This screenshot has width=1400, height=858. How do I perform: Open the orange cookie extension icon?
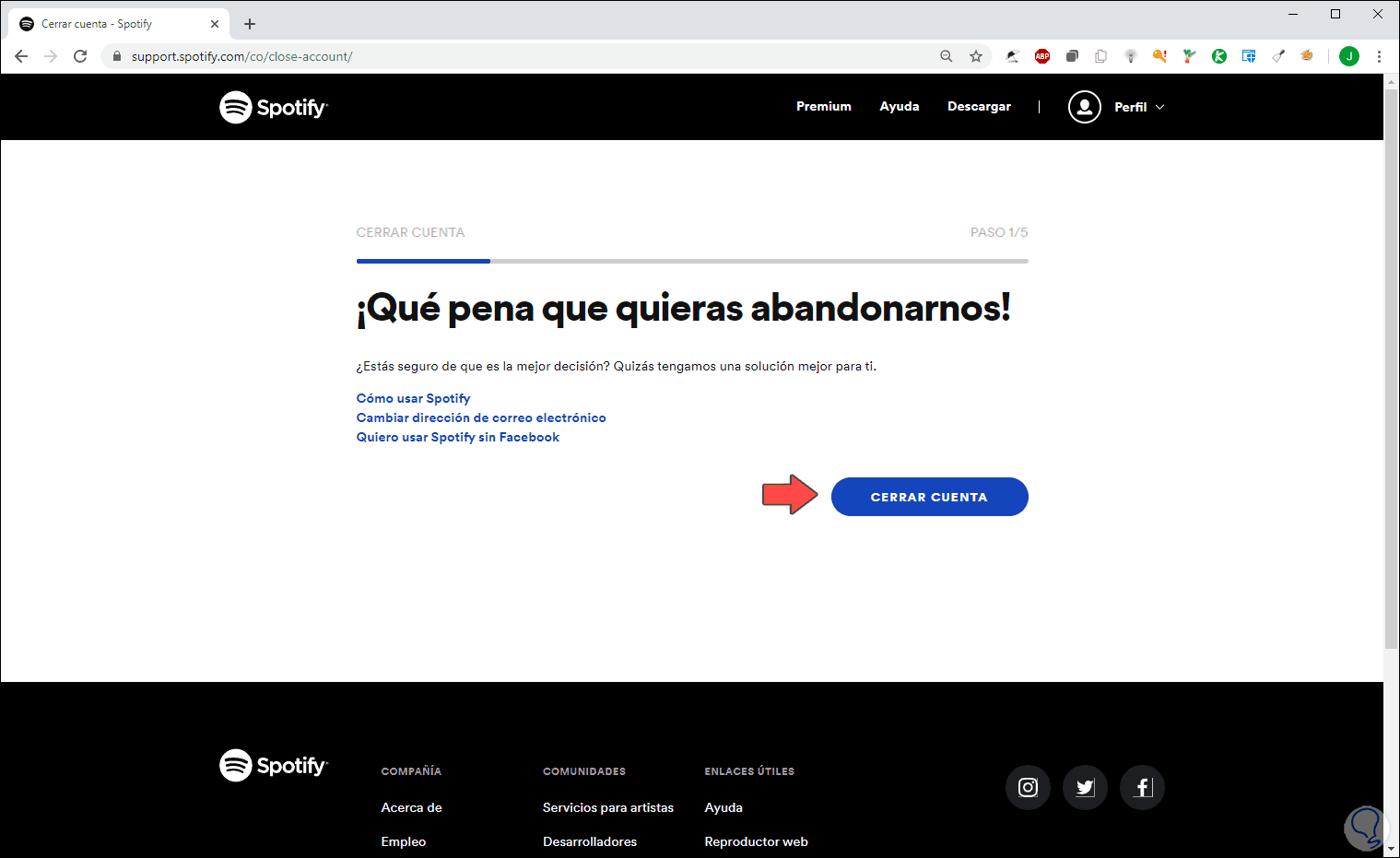[x=1307, y=56]
